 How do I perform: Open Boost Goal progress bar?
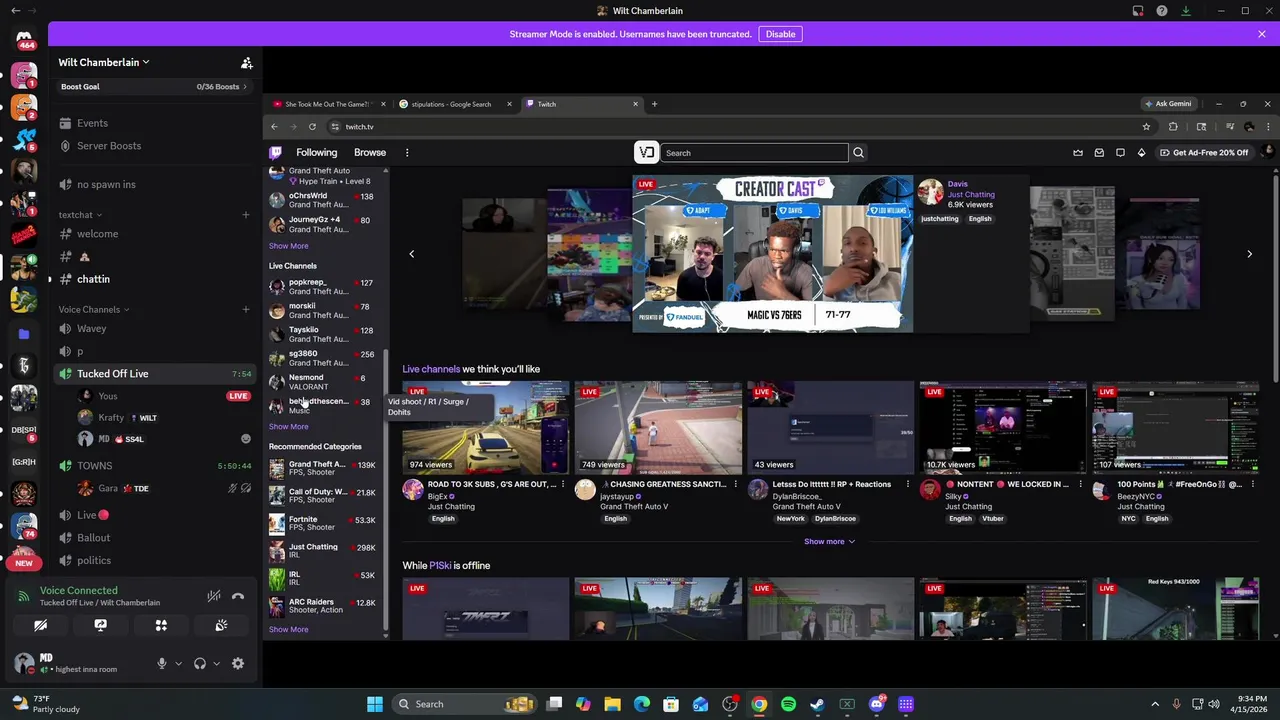click(x=154, y=87)
